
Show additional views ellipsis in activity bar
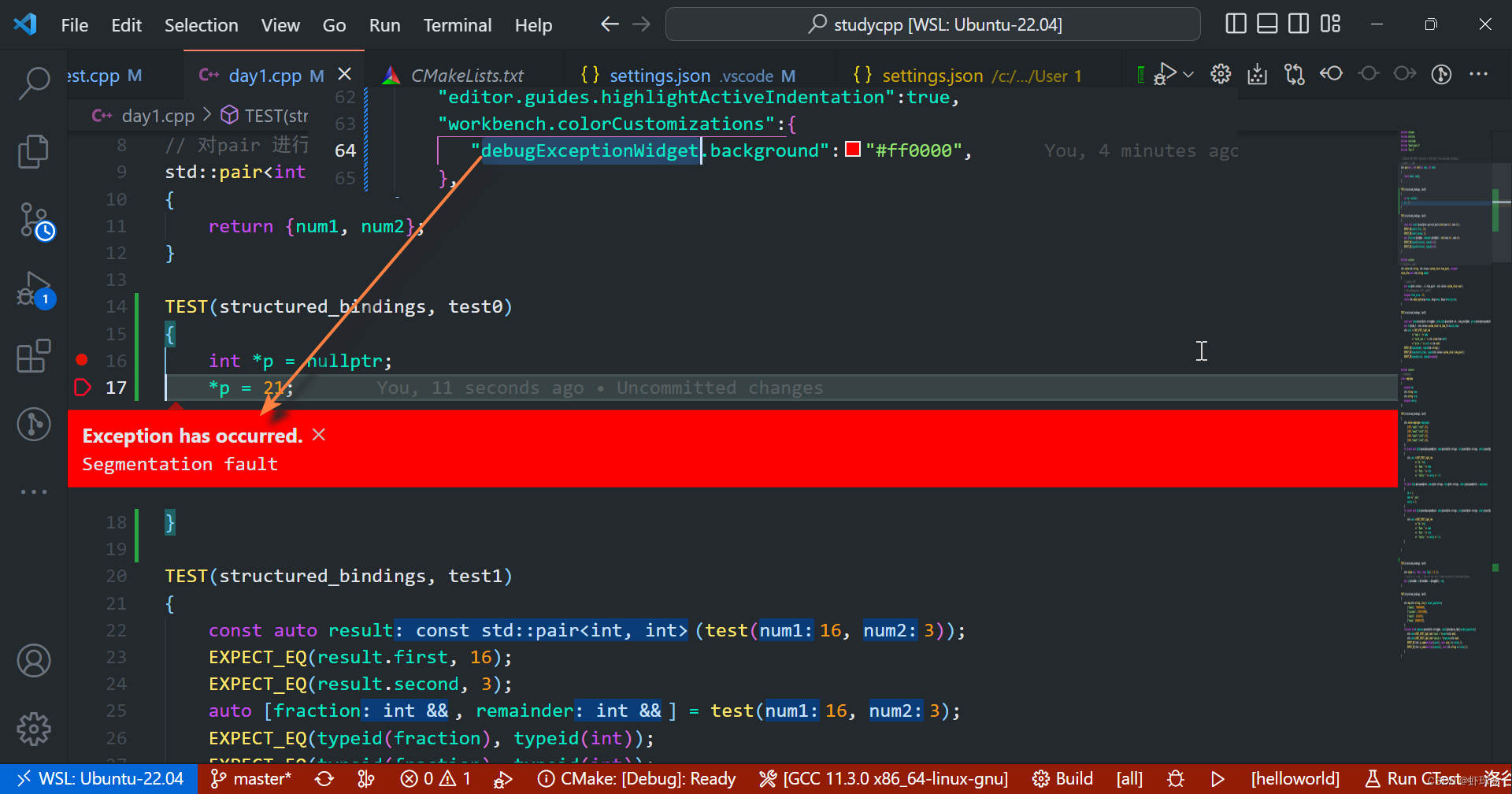tap(34, 492)
